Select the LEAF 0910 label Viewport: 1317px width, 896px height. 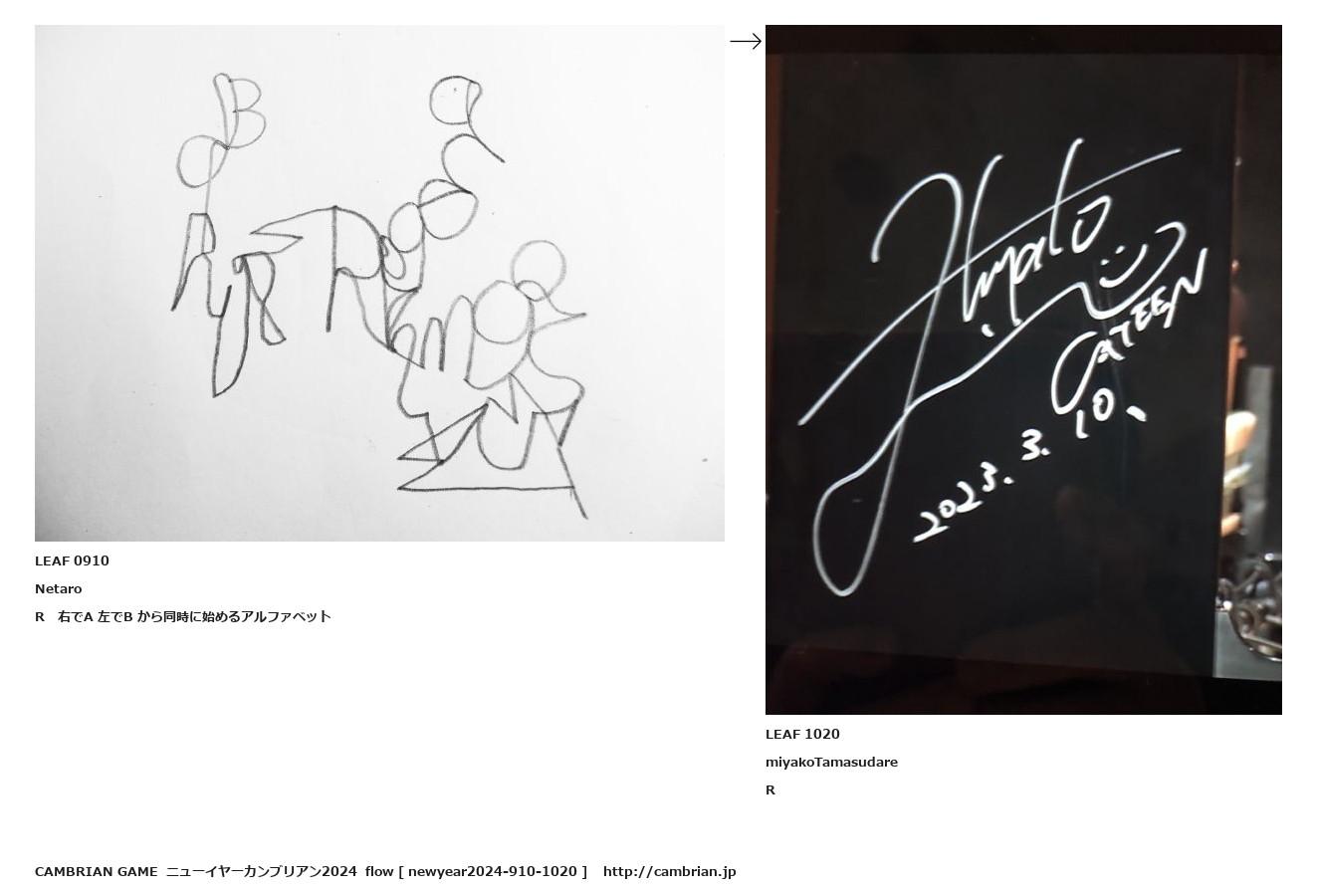tap(72, 560)
